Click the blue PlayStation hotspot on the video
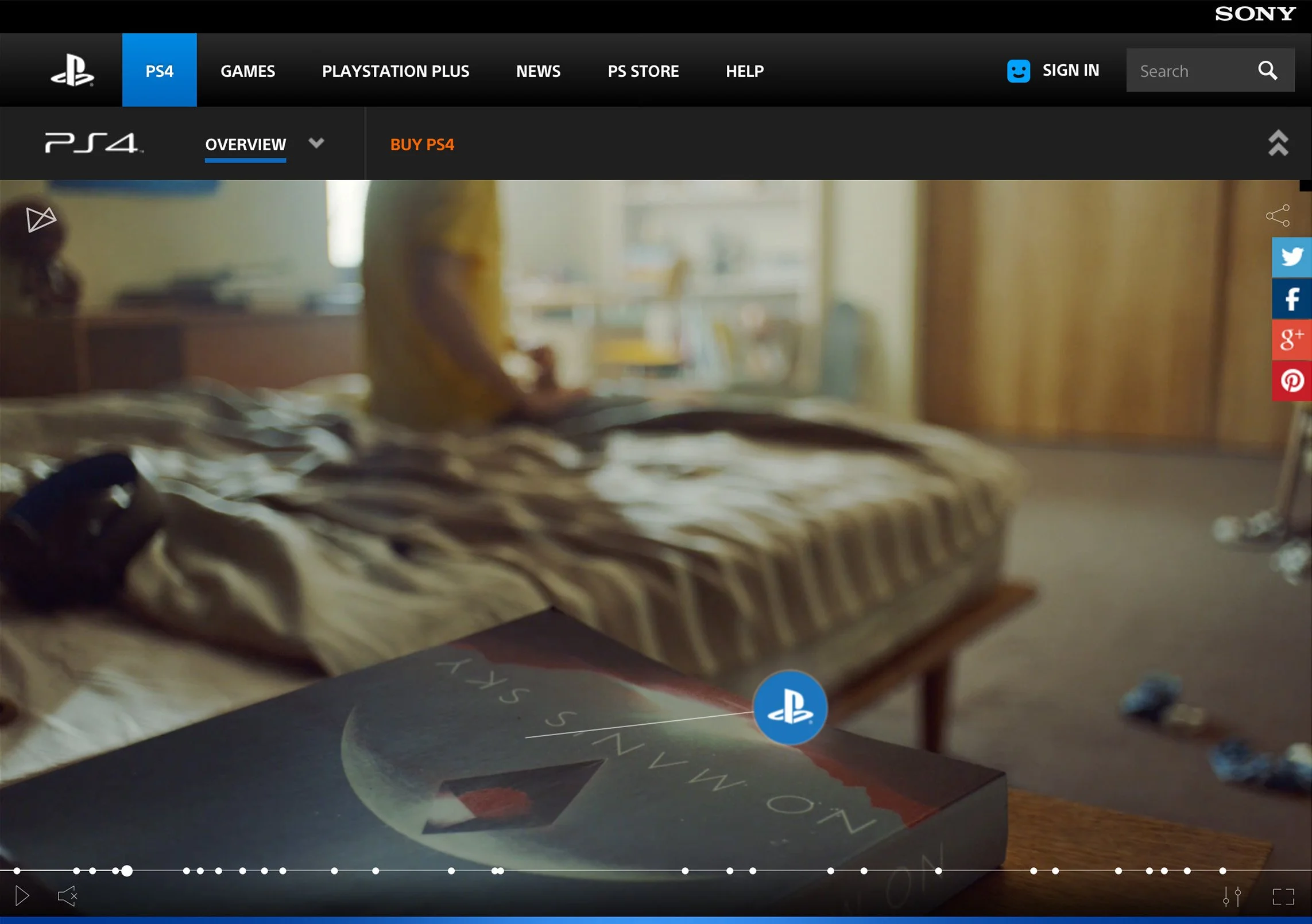The image size is (1312, 924). tap(789, 707)
